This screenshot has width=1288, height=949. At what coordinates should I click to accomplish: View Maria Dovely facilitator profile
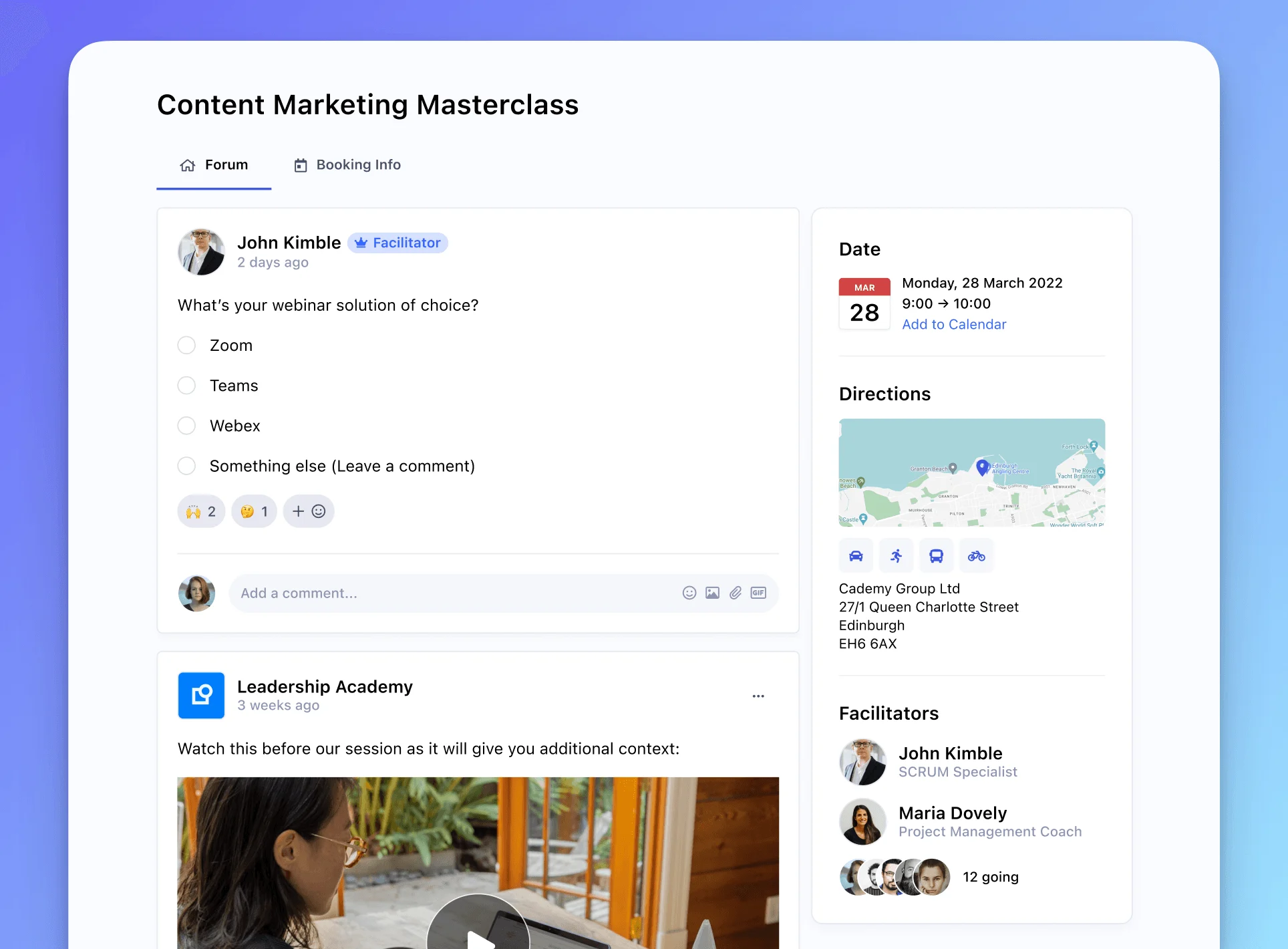[x=960, y=821]
